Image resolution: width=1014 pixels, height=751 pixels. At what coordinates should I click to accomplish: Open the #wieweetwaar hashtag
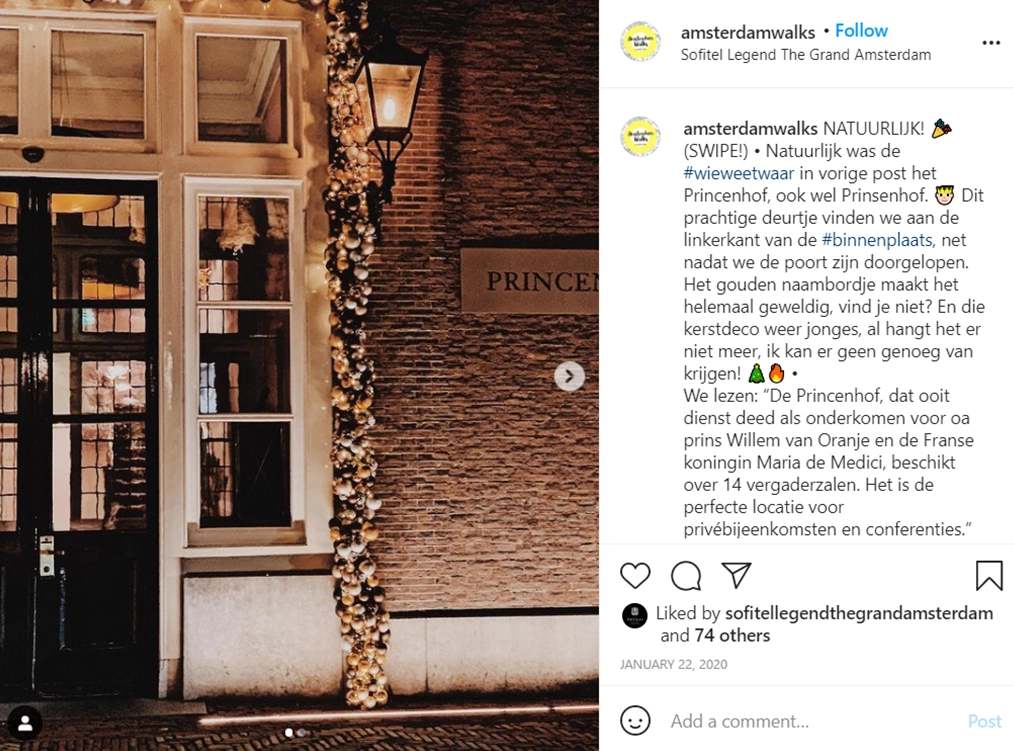[739, 173]
